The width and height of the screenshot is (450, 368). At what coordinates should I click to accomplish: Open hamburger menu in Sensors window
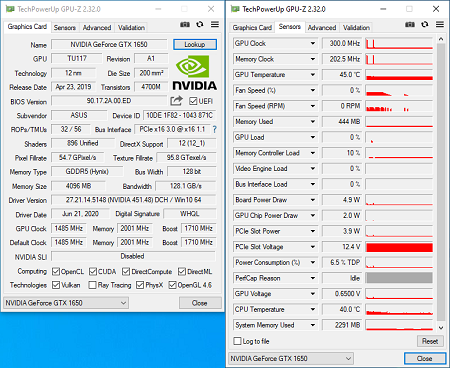440,24
